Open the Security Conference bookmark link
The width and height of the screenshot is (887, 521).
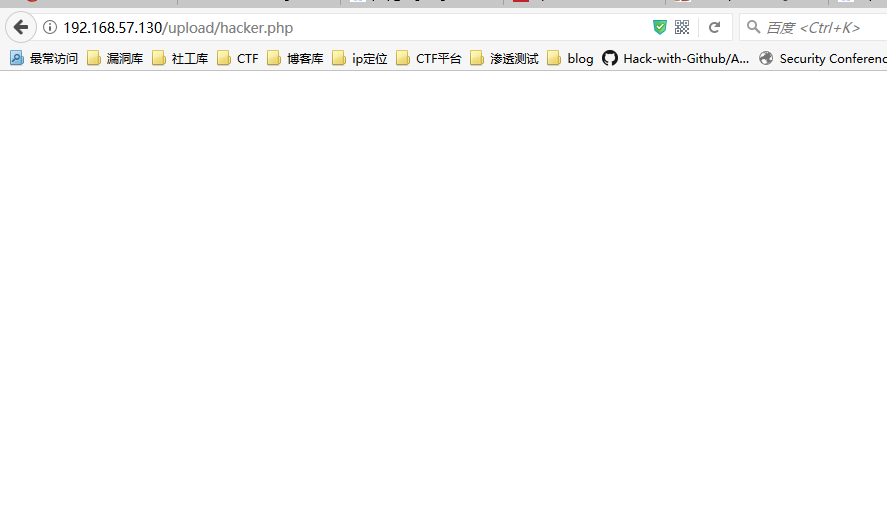point(823,58)
